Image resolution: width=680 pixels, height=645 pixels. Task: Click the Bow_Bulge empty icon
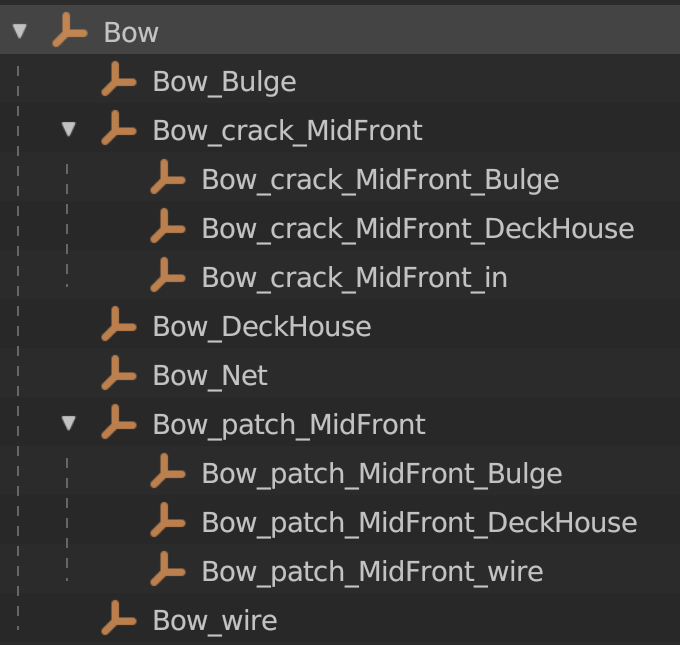coord(119,79)
